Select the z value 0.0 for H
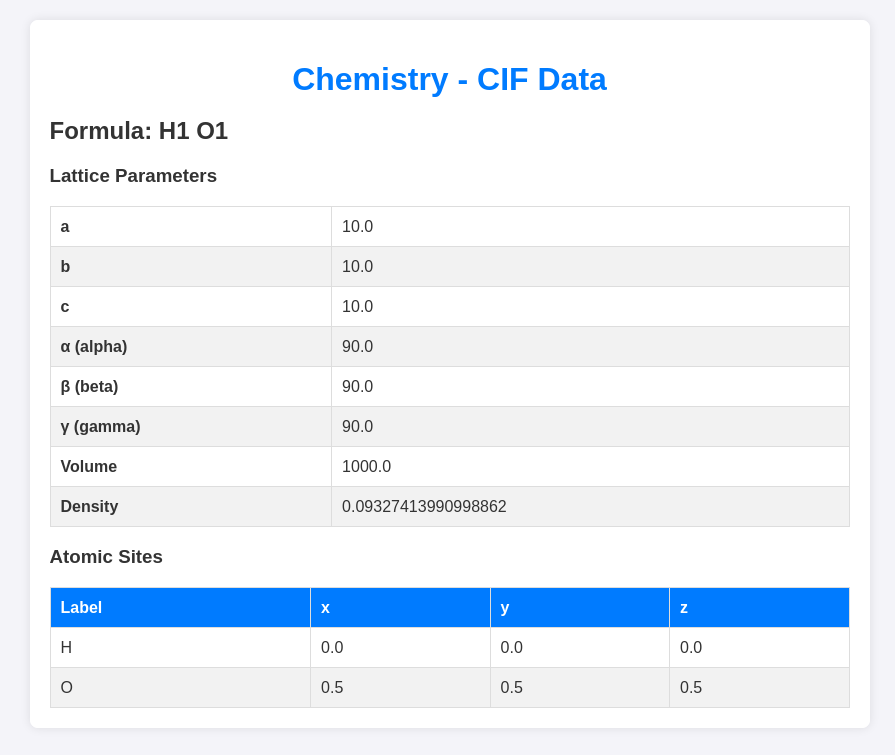The width and height of the screenshot is (895, 755). 691,647
